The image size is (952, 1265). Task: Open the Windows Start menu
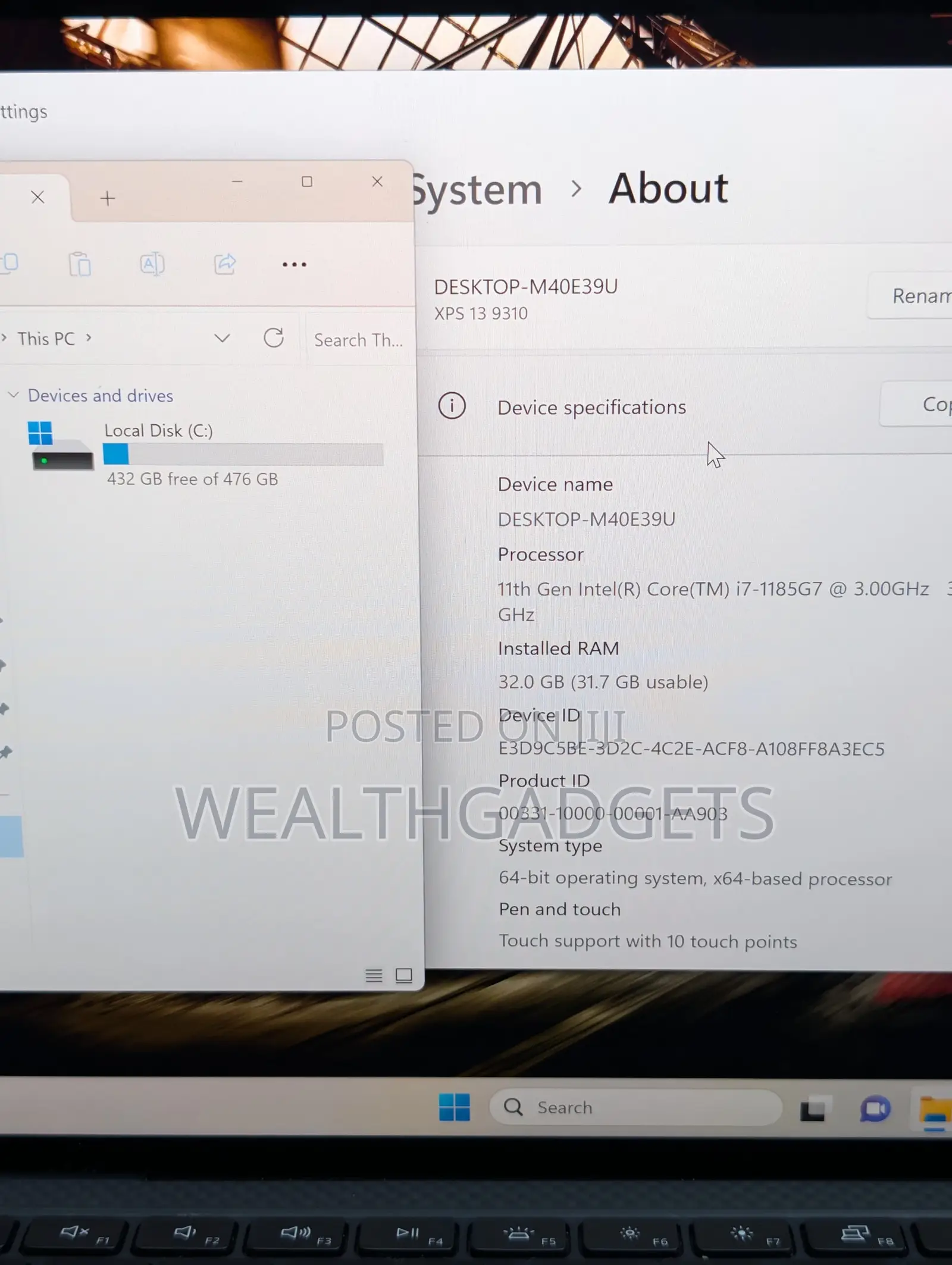455,1107
